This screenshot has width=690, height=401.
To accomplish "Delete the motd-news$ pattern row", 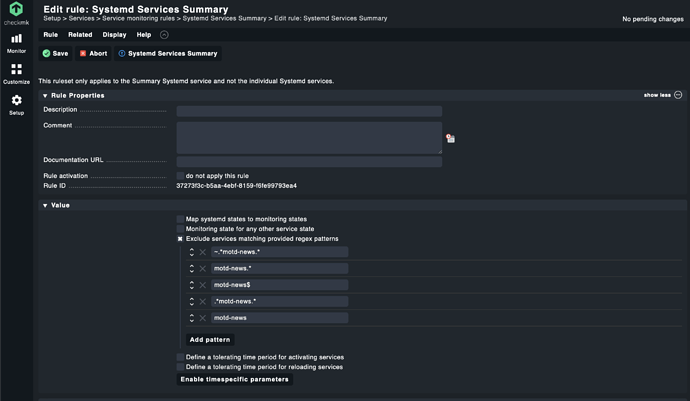I will point(202,285).
